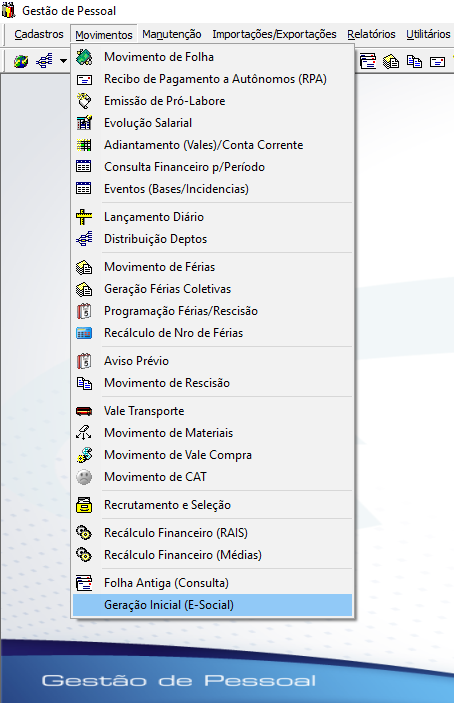
Task: Click the Vale Transporte bus icon
Action: 84,411
